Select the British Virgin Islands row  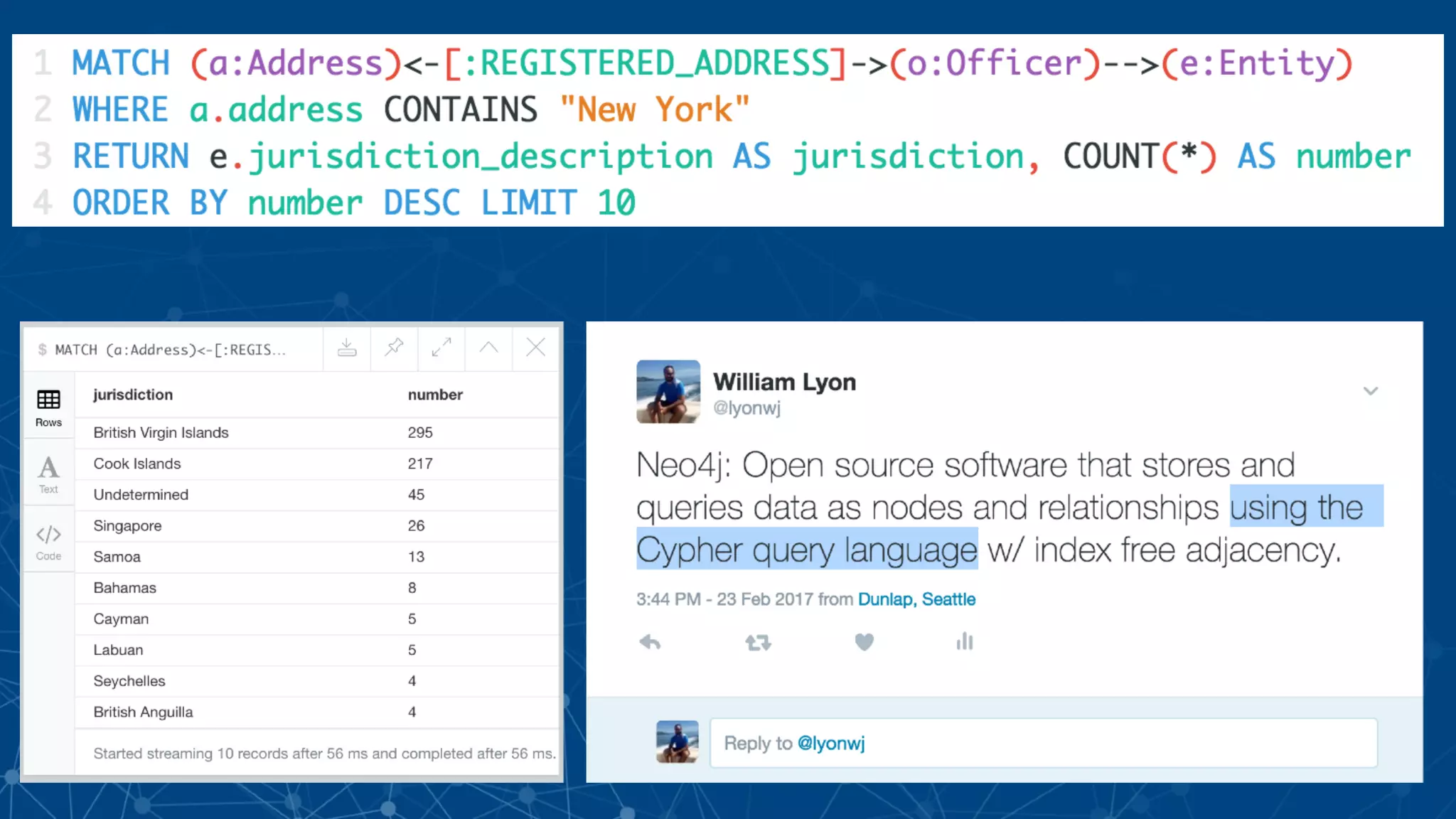(x=161, y=432)
